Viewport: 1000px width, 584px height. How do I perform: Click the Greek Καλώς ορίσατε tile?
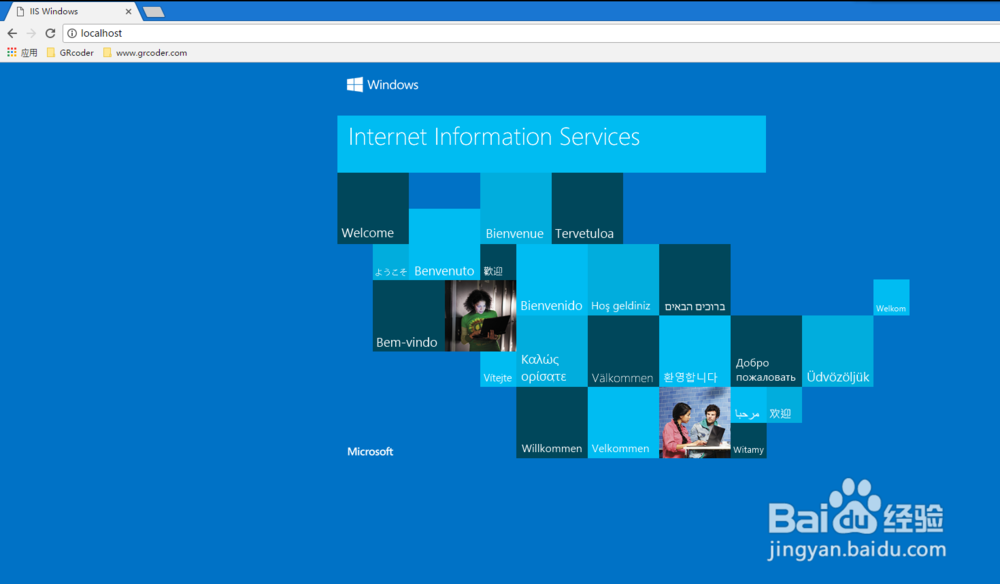[552, 351]
